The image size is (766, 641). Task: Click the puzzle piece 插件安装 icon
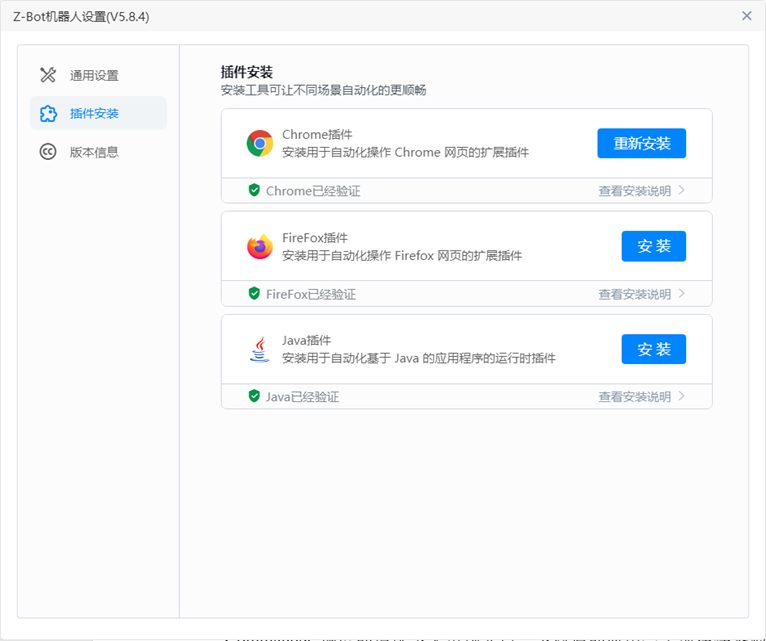tap(48, 114)
